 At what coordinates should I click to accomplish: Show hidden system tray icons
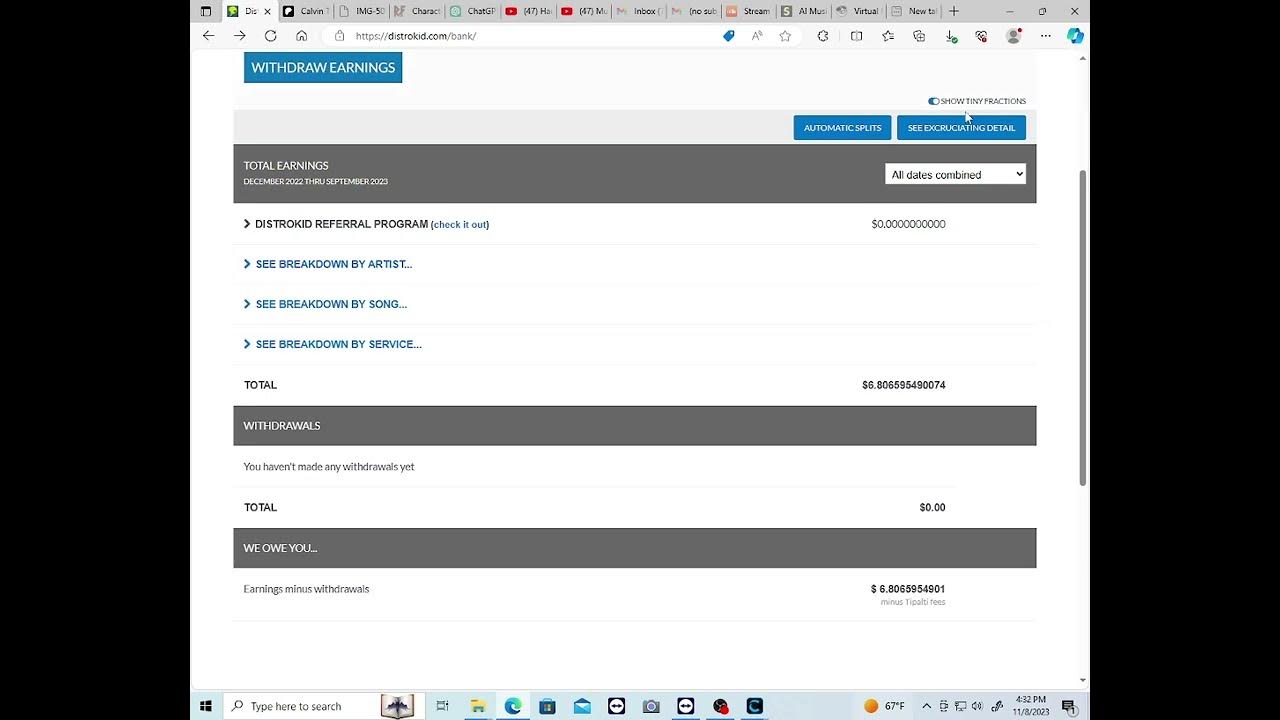[926, 706]
